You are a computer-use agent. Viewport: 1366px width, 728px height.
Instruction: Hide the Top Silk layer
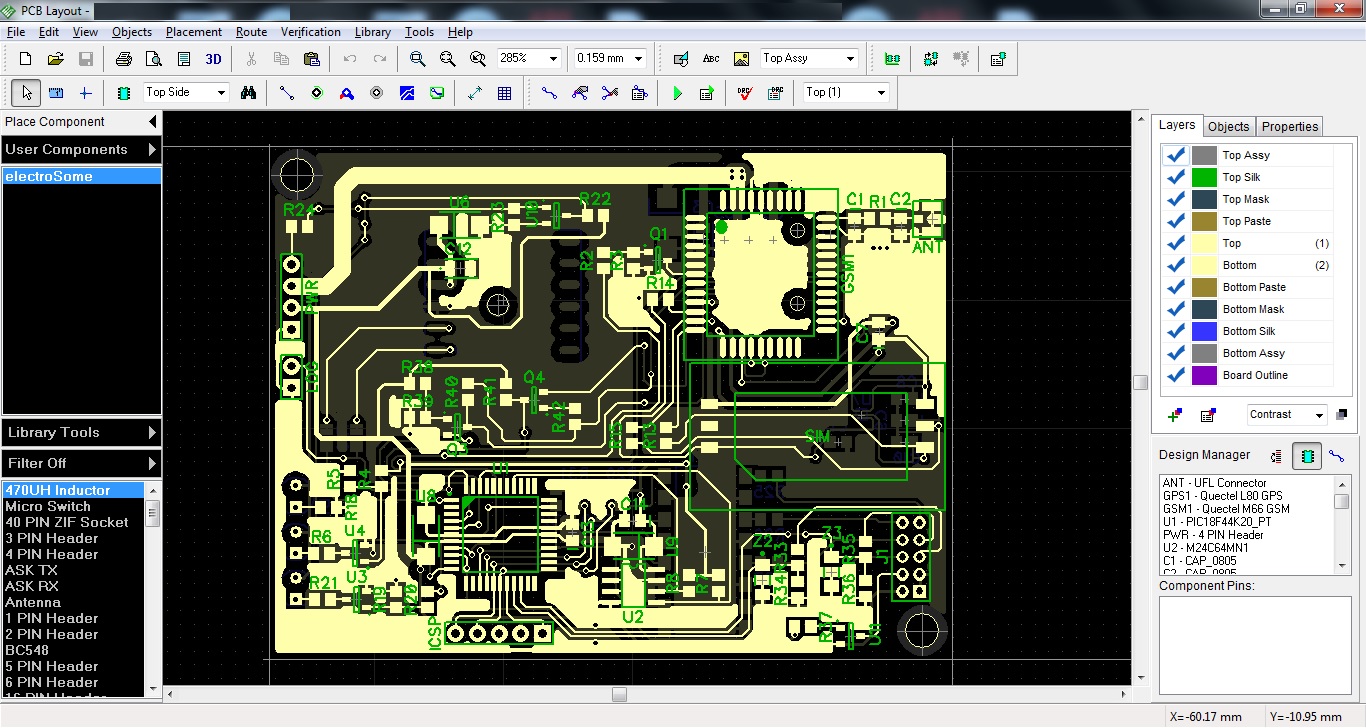[1175, 176]
